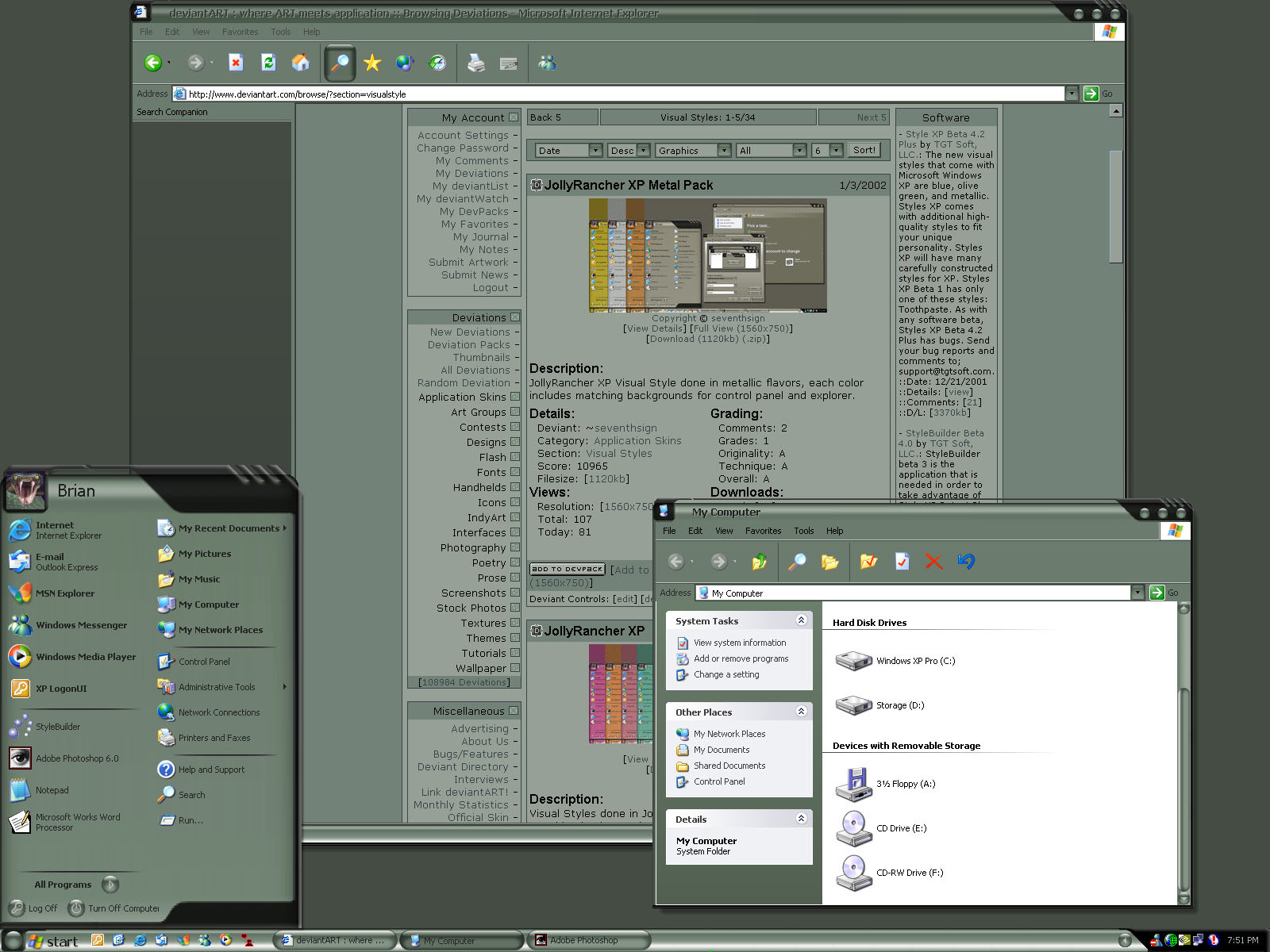Screen dimensions: 1270x952
Task: Open the Favorites menu in Internet Explorer
Action: [240, 32]
